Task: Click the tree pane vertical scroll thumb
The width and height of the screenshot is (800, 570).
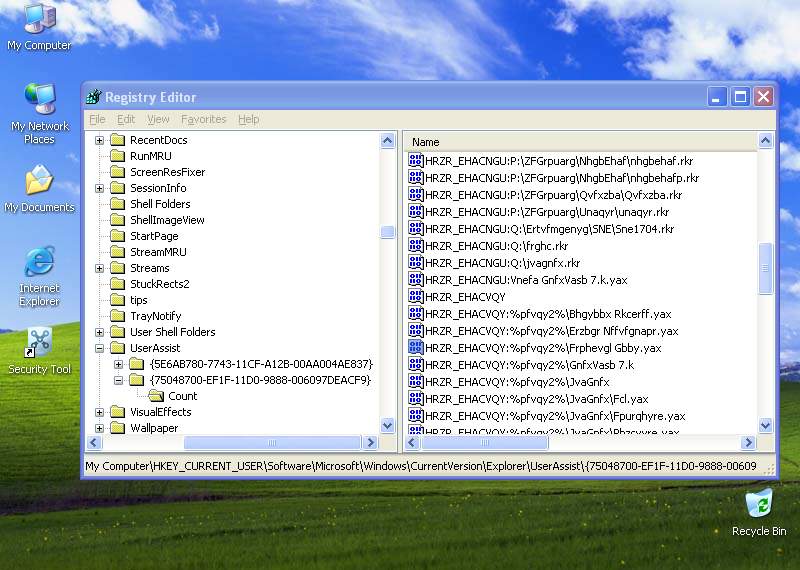Action: (x=388, y=232)
